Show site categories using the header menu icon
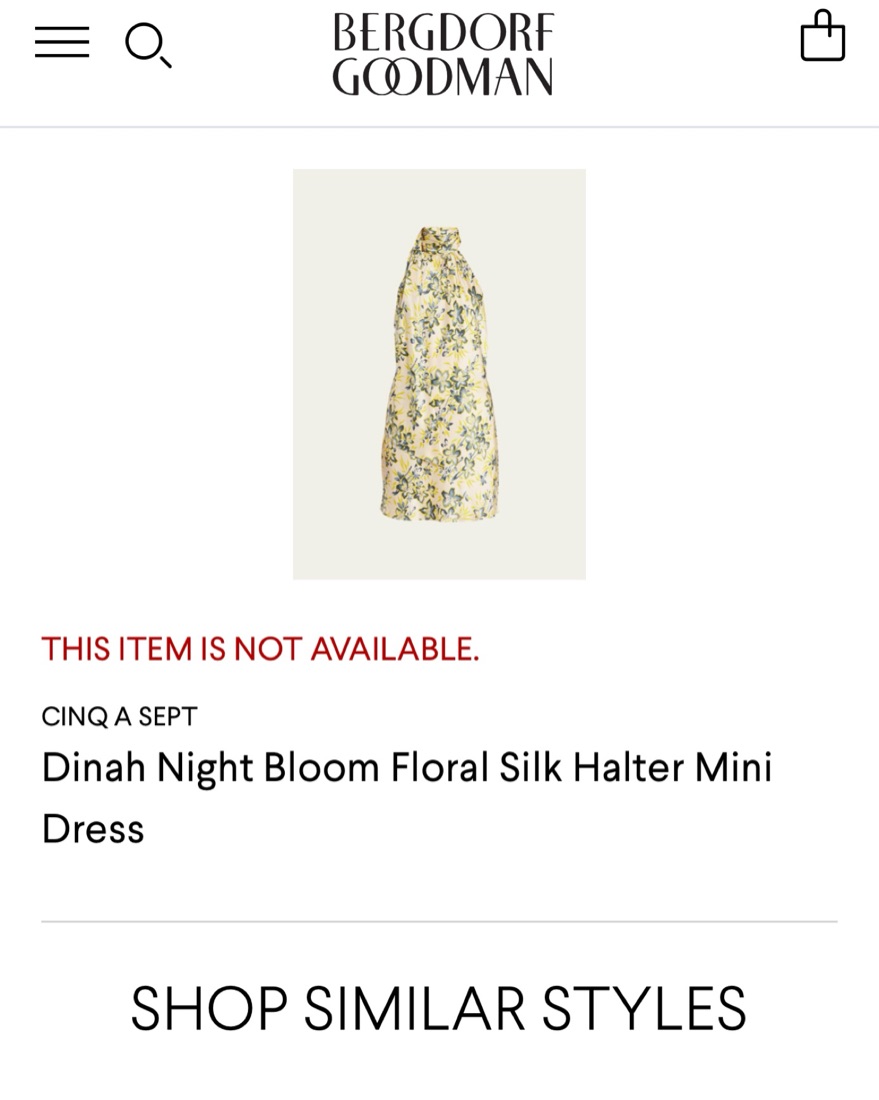Image resolution: width=879 pixels, height=1100 pixels. (62, 42)
